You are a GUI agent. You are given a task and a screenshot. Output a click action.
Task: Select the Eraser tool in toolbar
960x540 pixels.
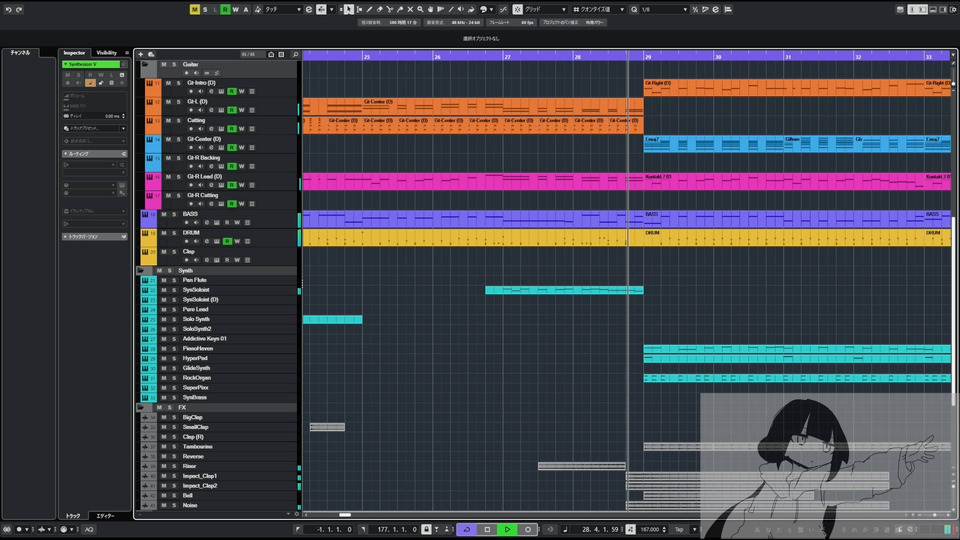[x=379, y=9]
